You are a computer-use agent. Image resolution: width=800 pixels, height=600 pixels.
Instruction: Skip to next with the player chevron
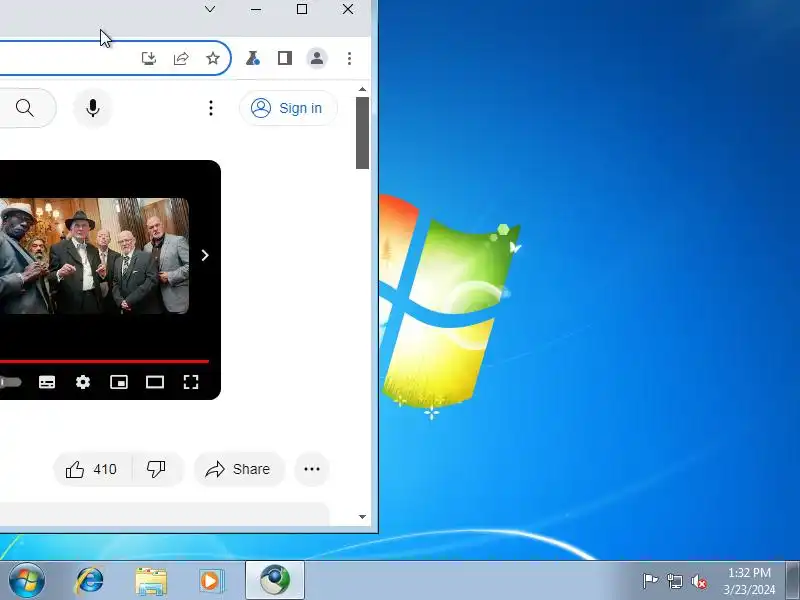(205, 255)
